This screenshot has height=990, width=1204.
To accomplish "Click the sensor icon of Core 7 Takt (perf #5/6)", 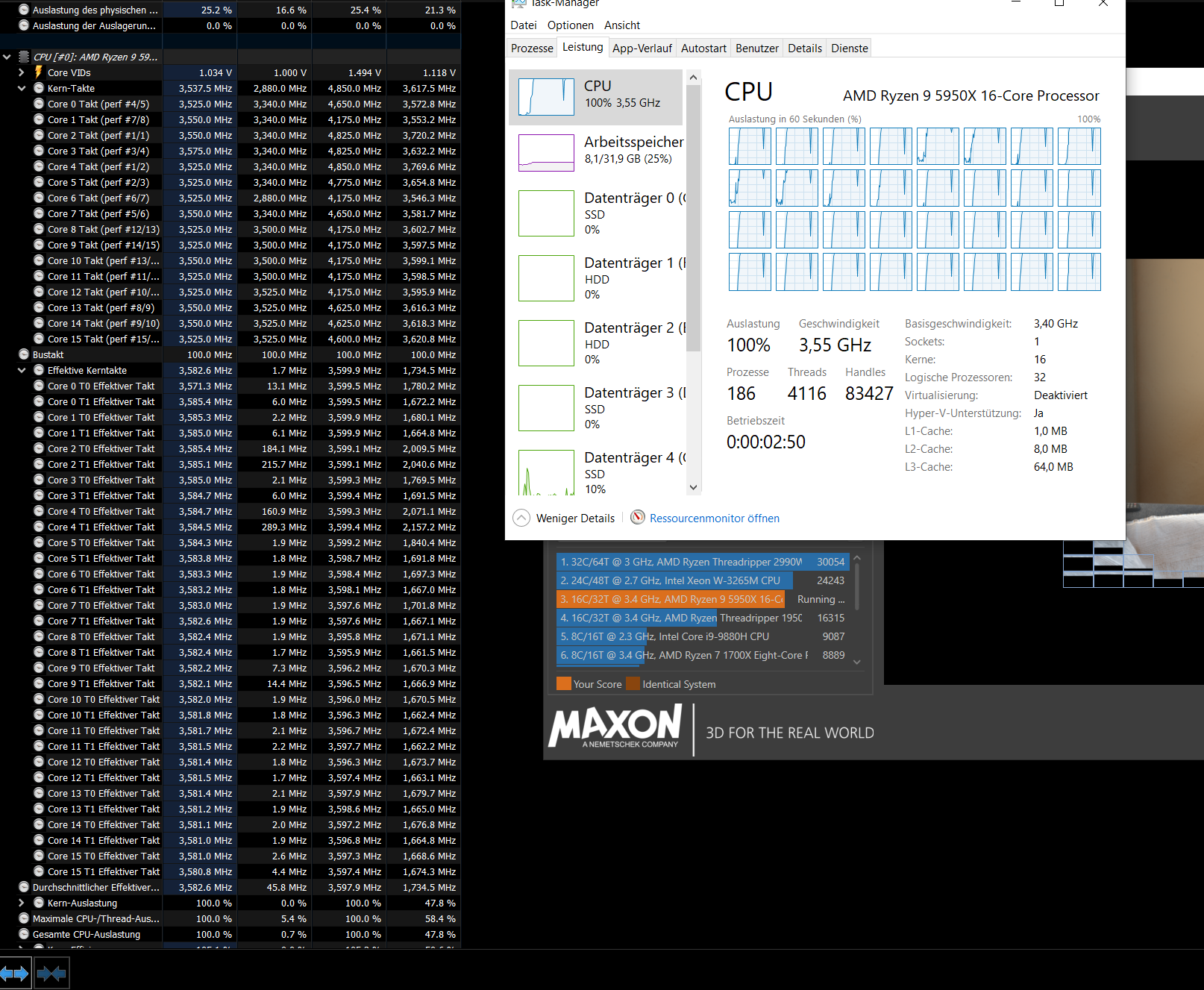I will 39,213.
